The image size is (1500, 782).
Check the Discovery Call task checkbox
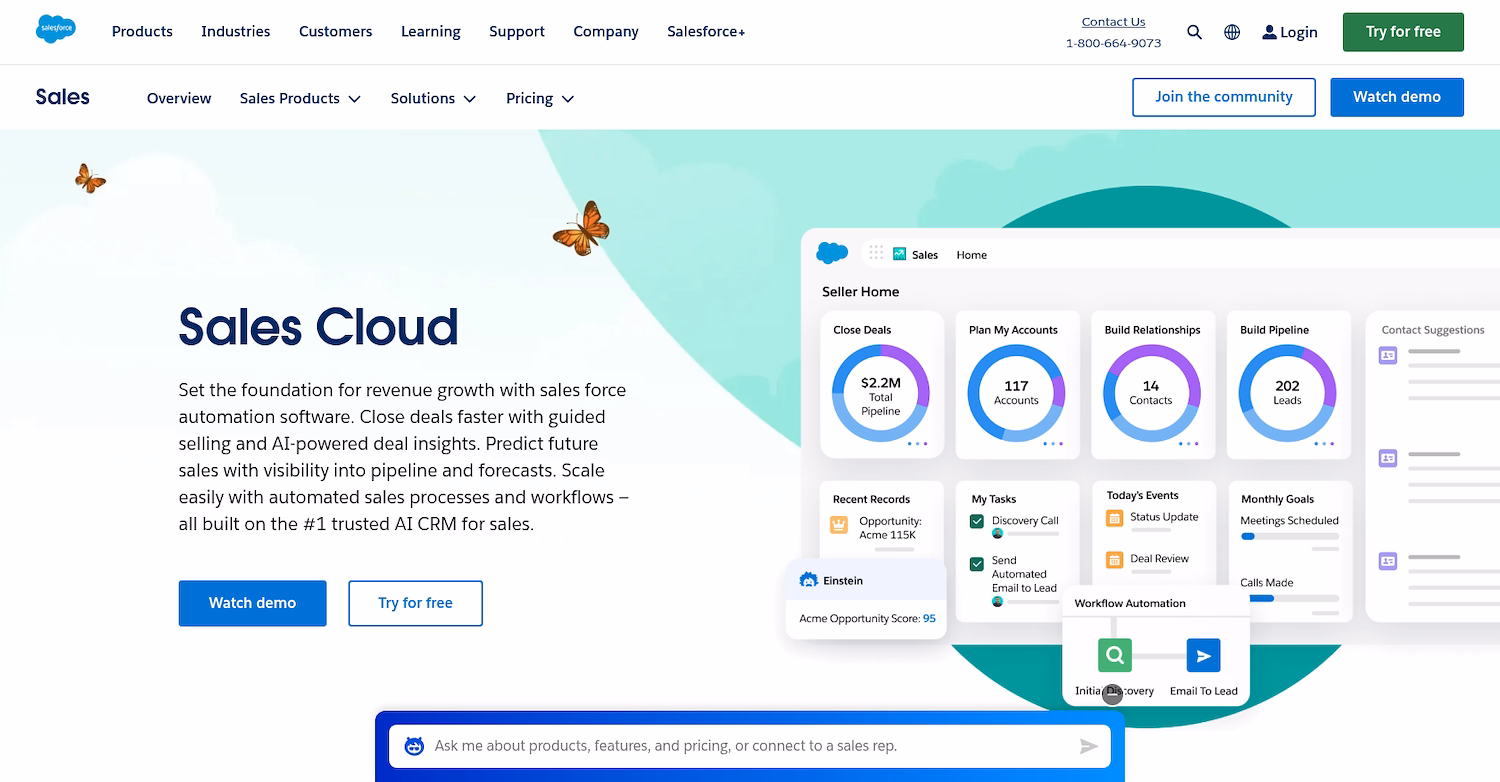tap(975, 520)
